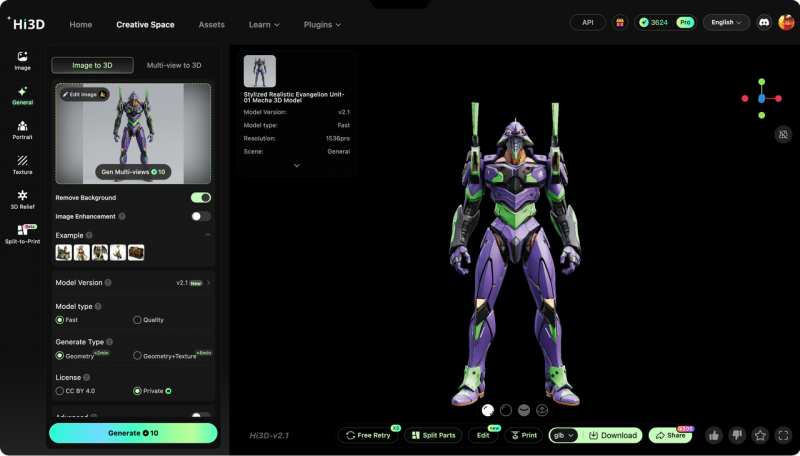Viewport: 800px width, 456px height.
Task: Click the Generate Type help icon
Action: tap(109, 342)
